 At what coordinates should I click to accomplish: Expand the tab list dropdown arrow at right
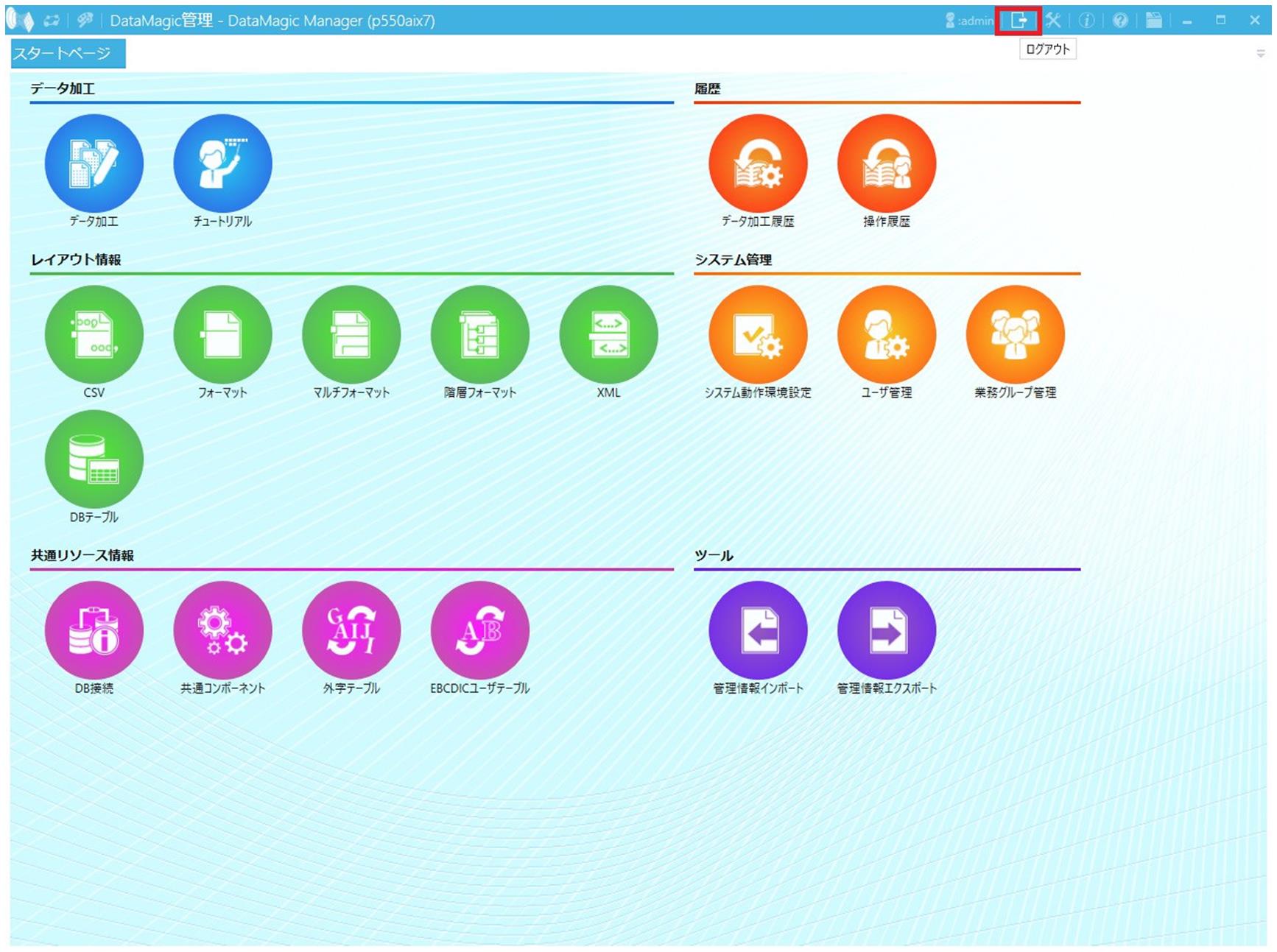click(x=1261, y=54)
